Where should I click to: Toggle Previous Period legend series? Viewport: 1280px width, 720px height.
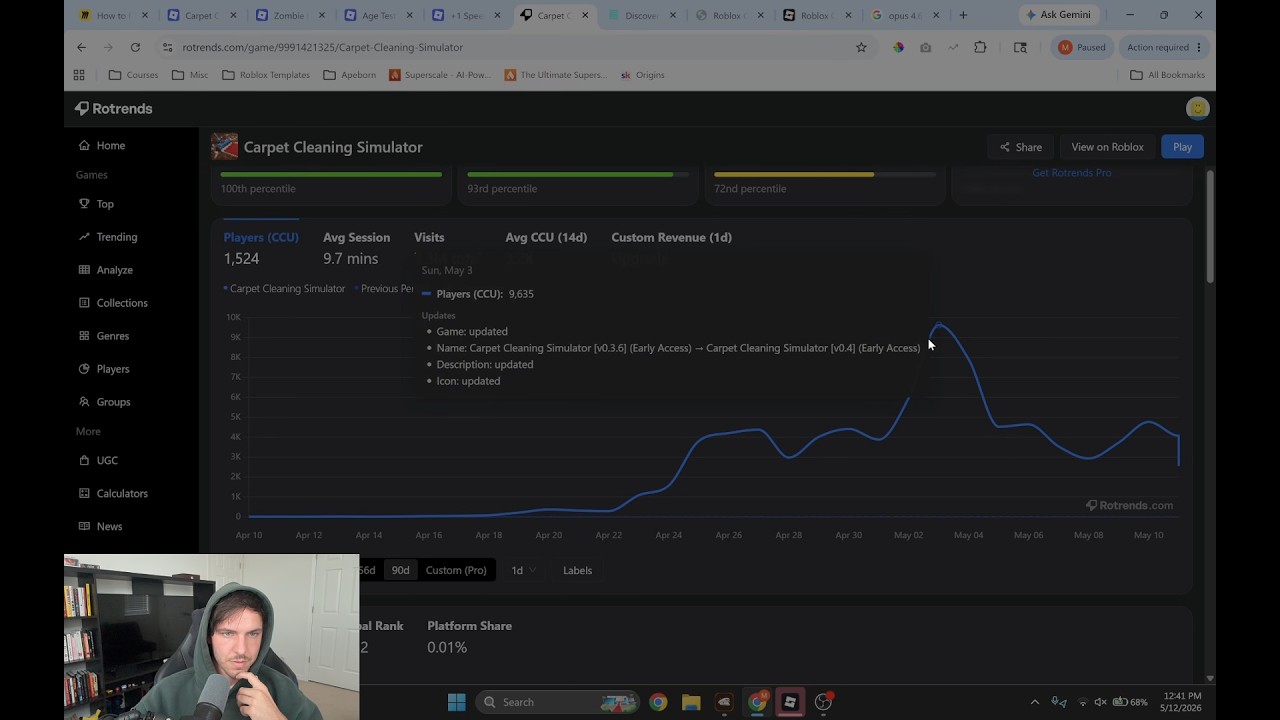(384, 289)
